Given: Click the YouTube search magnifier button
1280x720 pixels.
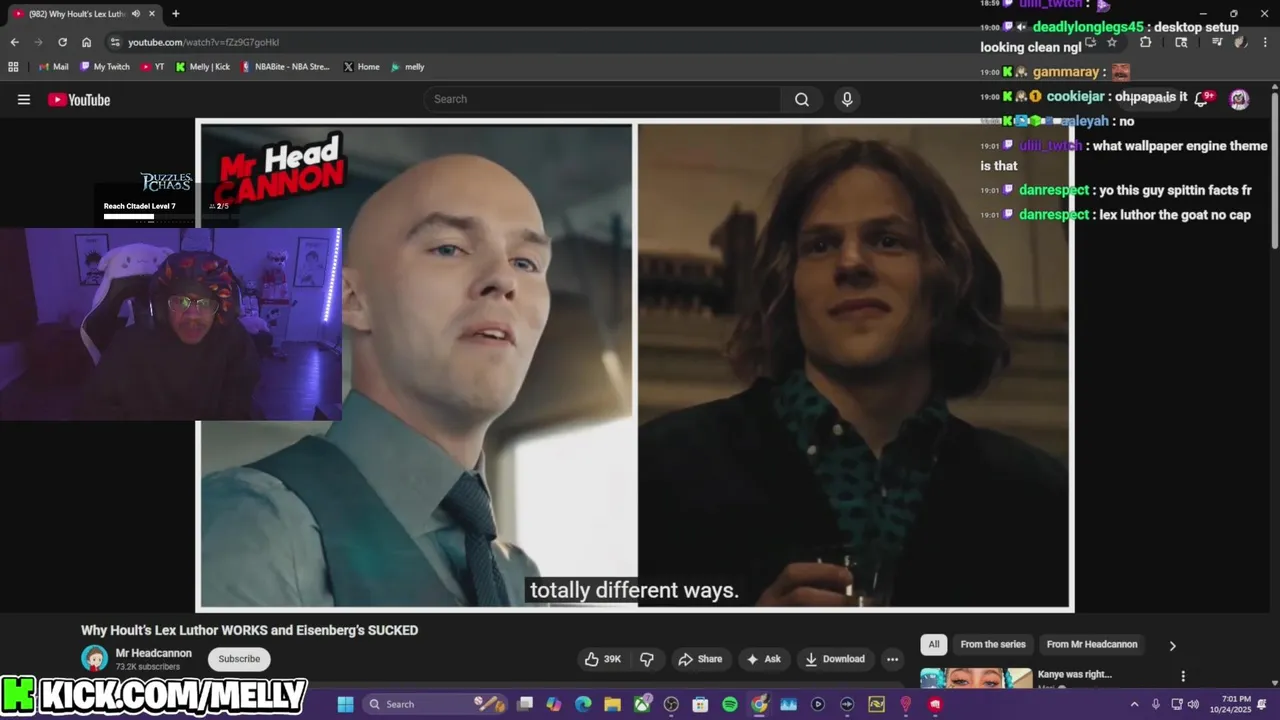Looking at the screenshot, I should coord(802,99).
